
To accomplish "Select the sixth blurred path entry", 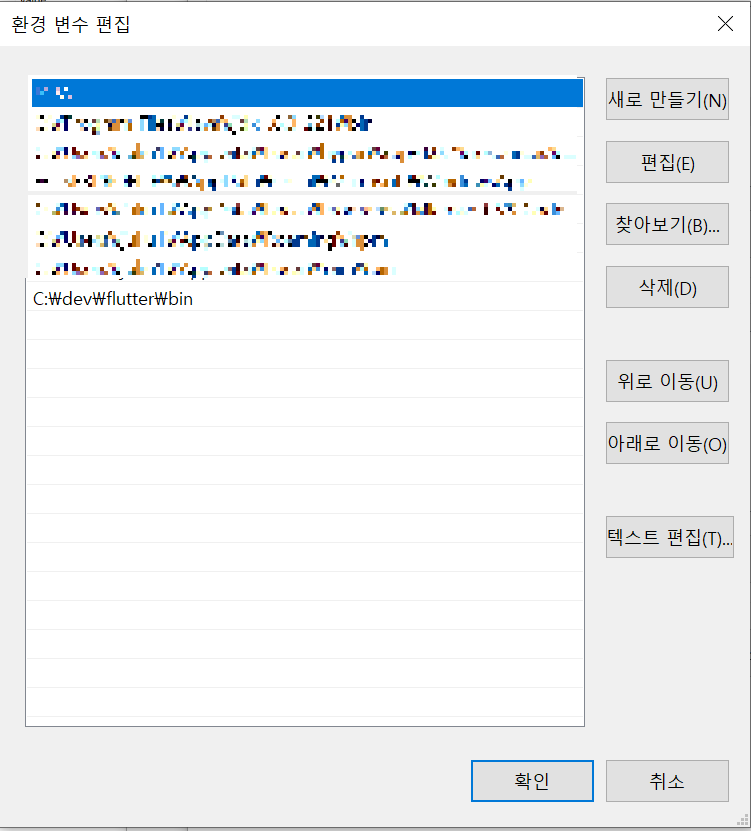I will coord(305,240).
